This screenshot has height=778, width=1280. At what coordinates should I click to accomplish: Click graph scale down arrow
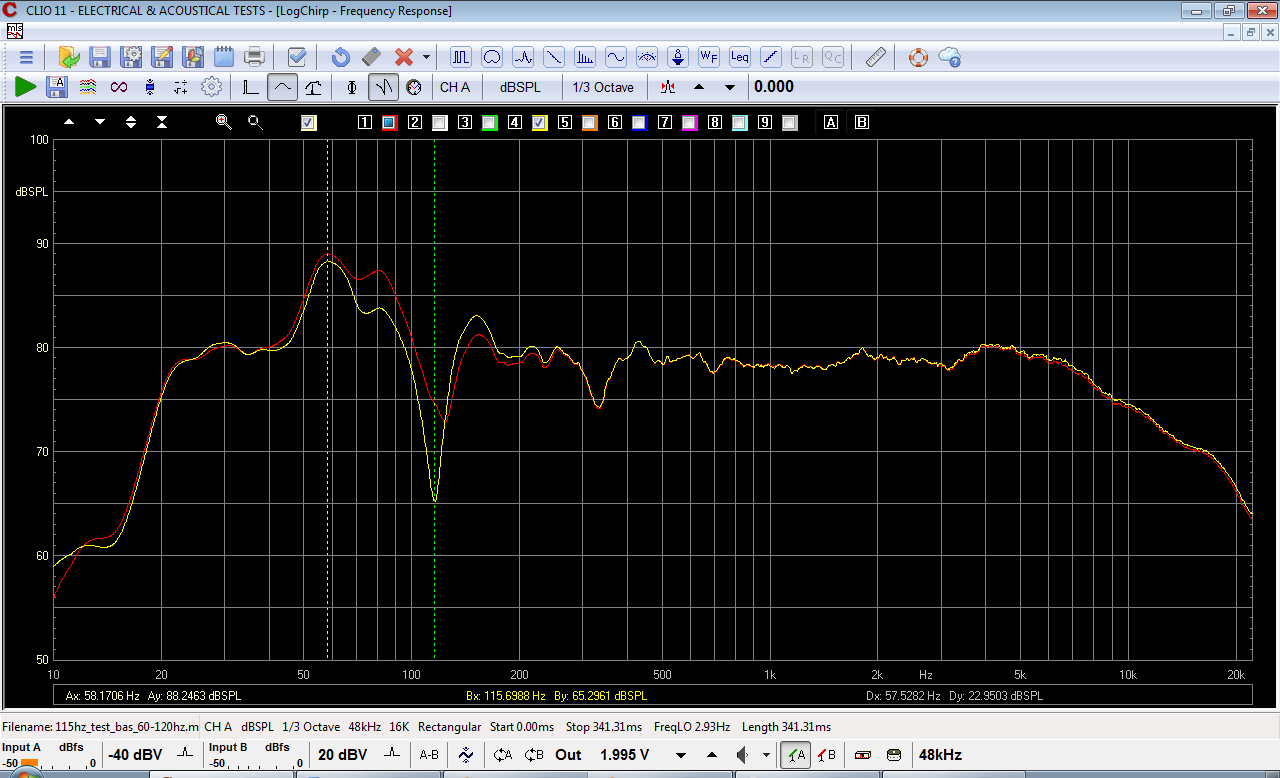pyautogui.click(x=100, y=122)
